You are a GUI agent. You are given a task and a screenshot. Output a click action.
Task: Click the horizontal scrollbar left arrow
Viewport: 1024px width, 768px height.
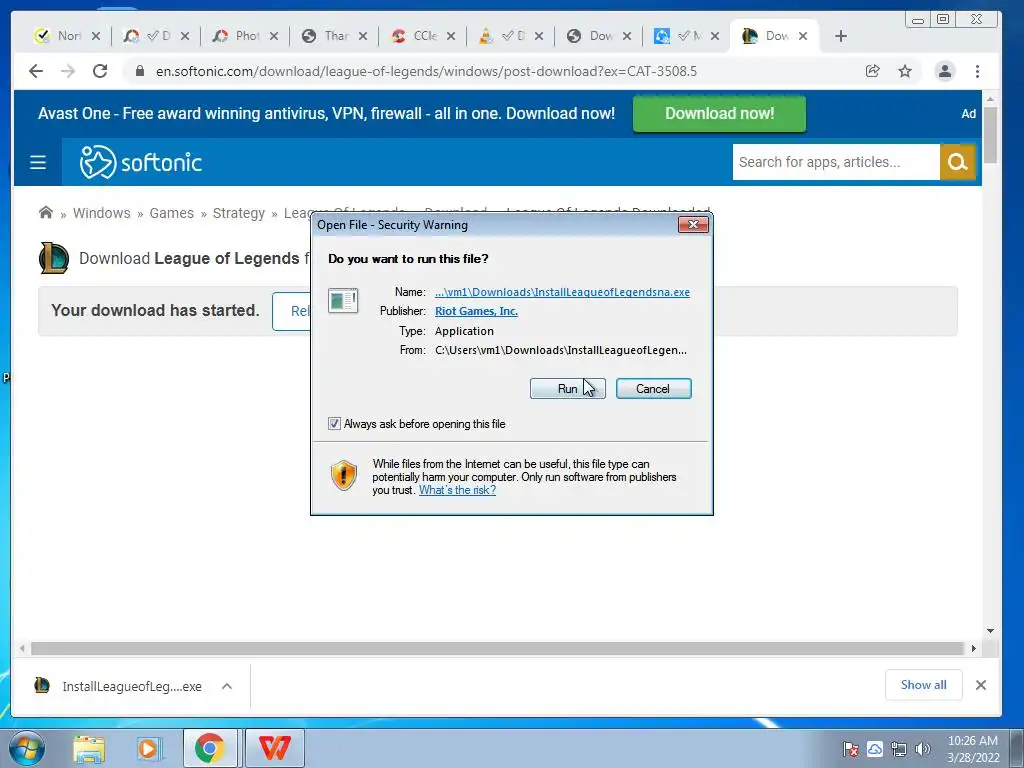coord(22,648)
